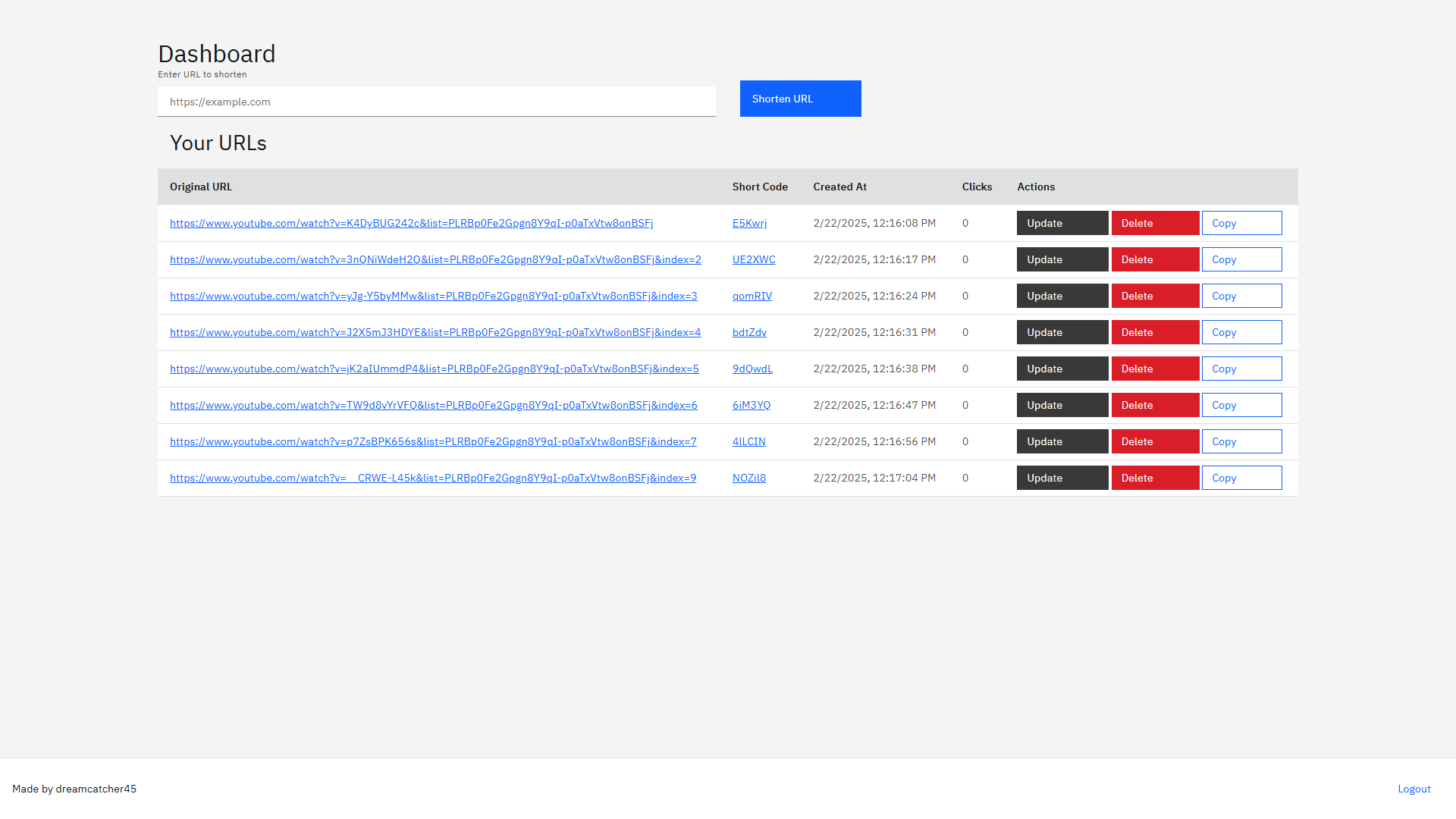Open the original URL ending index=6

point(434,405)
